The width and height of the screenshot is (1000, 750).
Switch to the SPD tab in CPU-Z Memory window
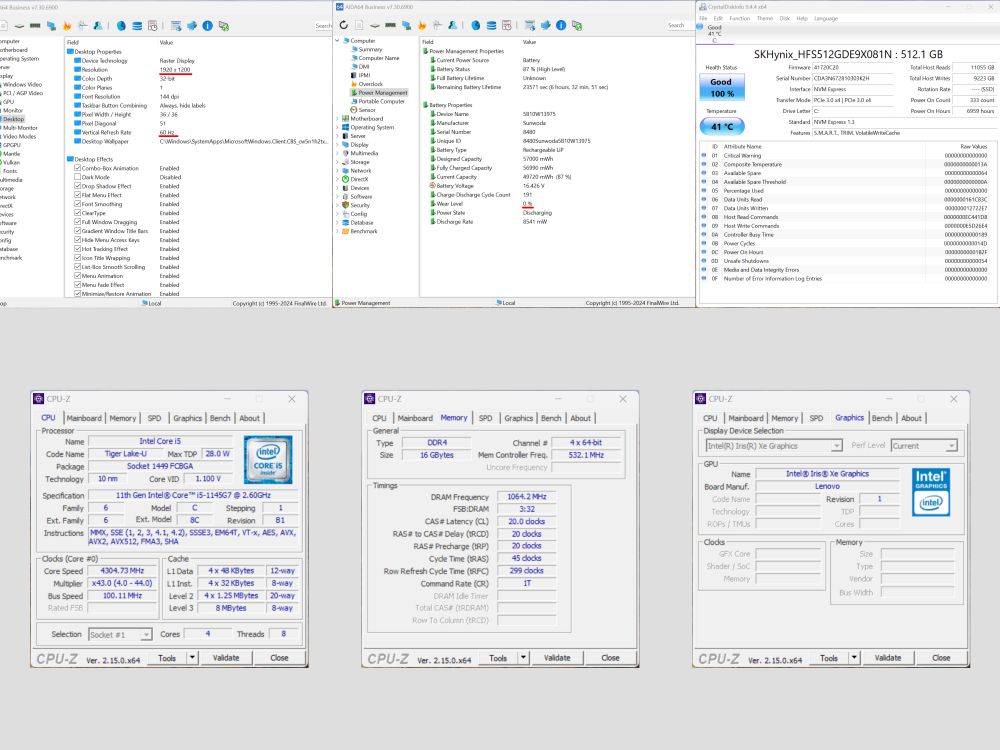(x=485, y=418)
